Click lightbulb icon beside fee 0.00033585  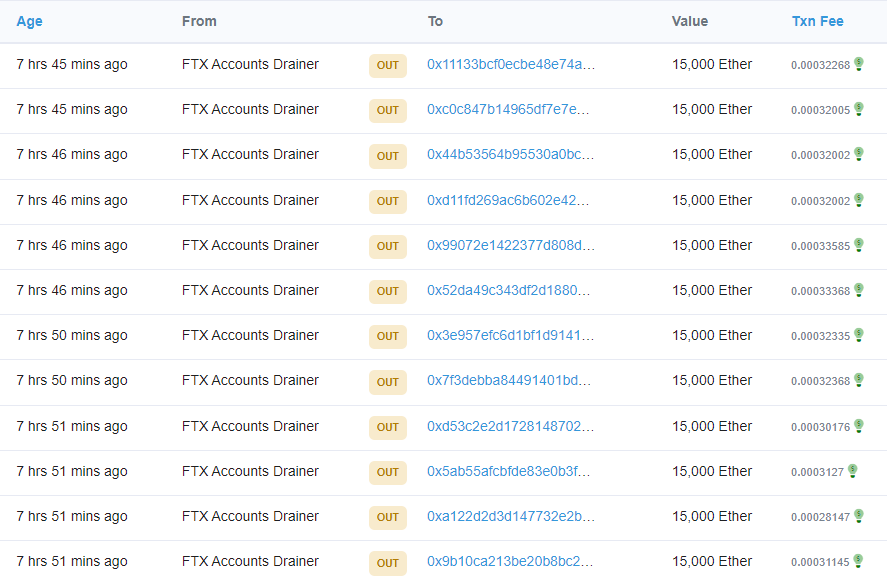pyautogui.click(x=858, y=245)
